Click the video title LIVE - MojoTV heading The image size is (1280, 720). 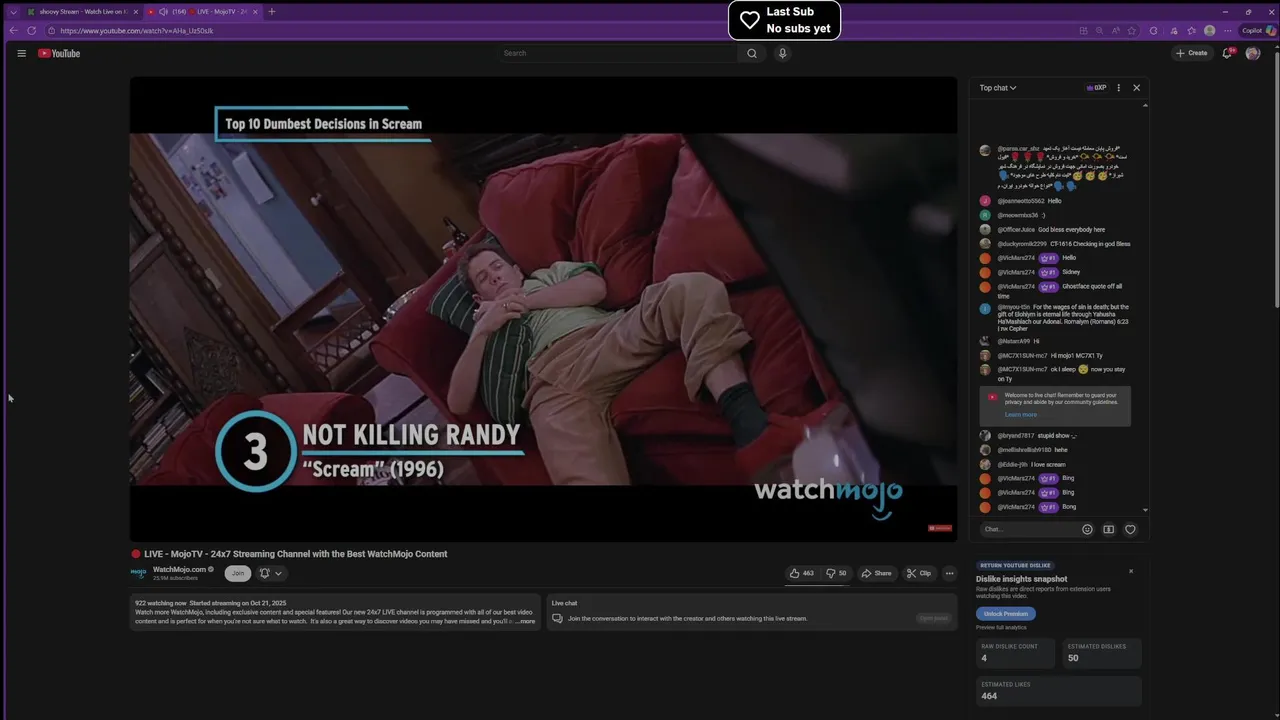(x=295, y=553)
